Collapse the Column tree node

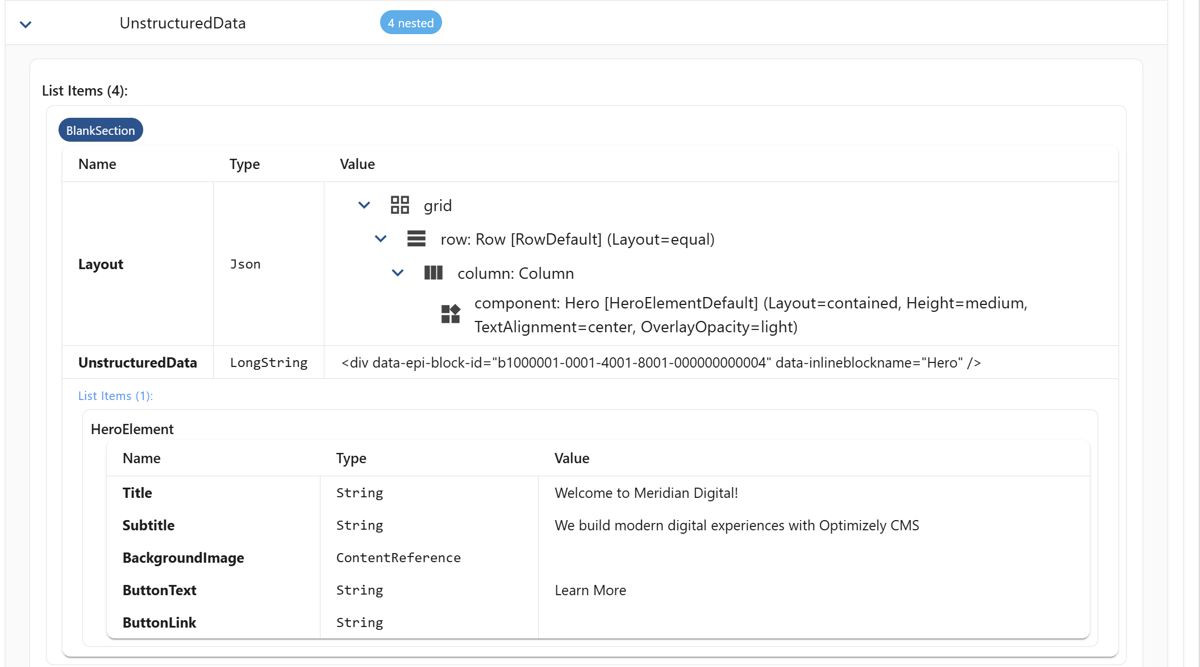[397, 272]
